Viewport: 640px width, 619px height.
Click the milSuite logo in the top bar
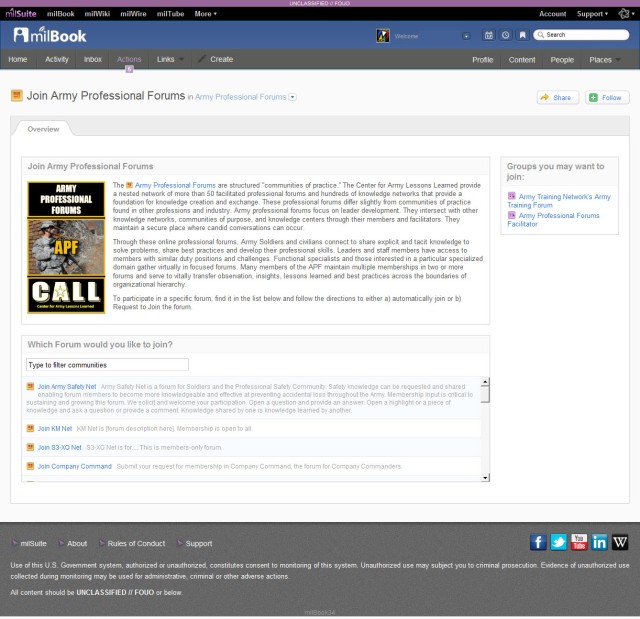[x=21, y=13]
